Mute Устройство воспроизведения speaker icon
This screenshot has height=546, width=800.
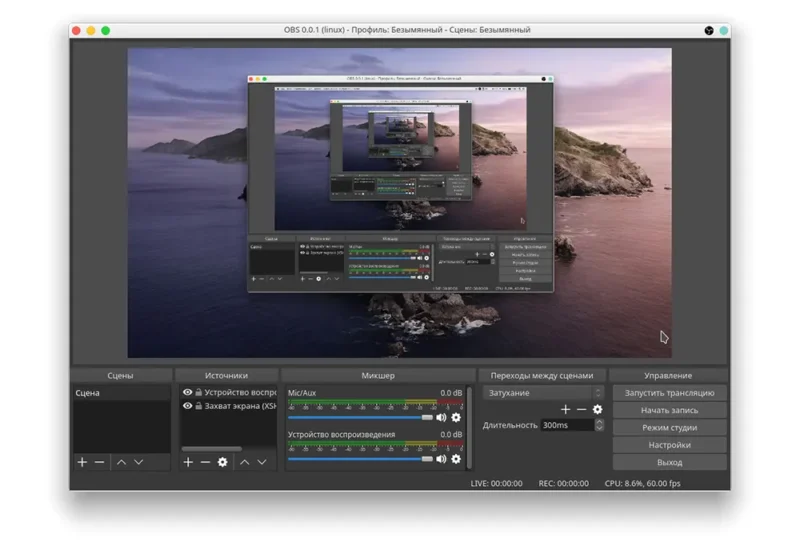(x=441, y=459)
